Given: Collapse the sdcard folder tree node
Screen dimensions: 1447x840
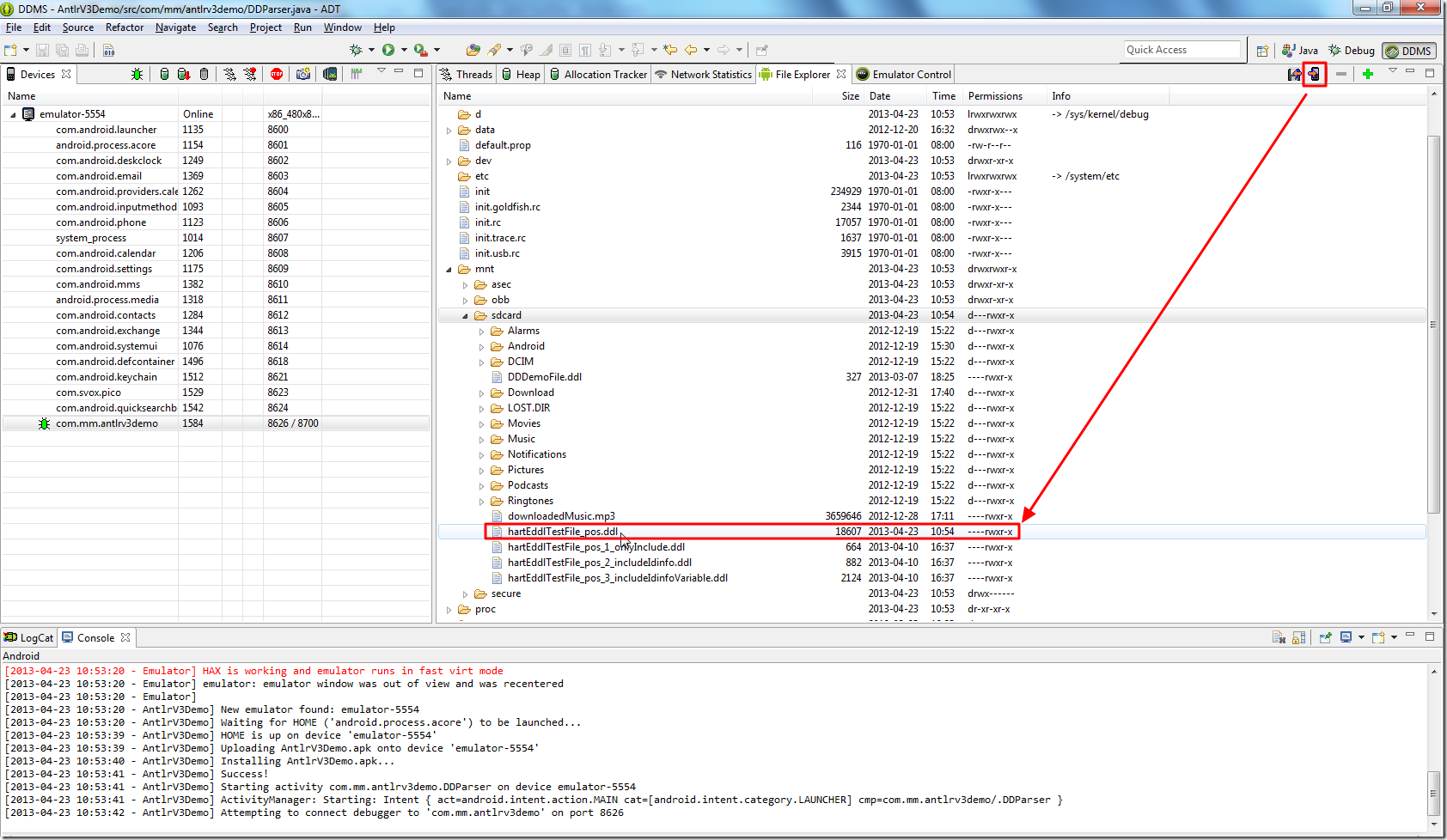Looking at the screenshot, I should coord(466,316).
